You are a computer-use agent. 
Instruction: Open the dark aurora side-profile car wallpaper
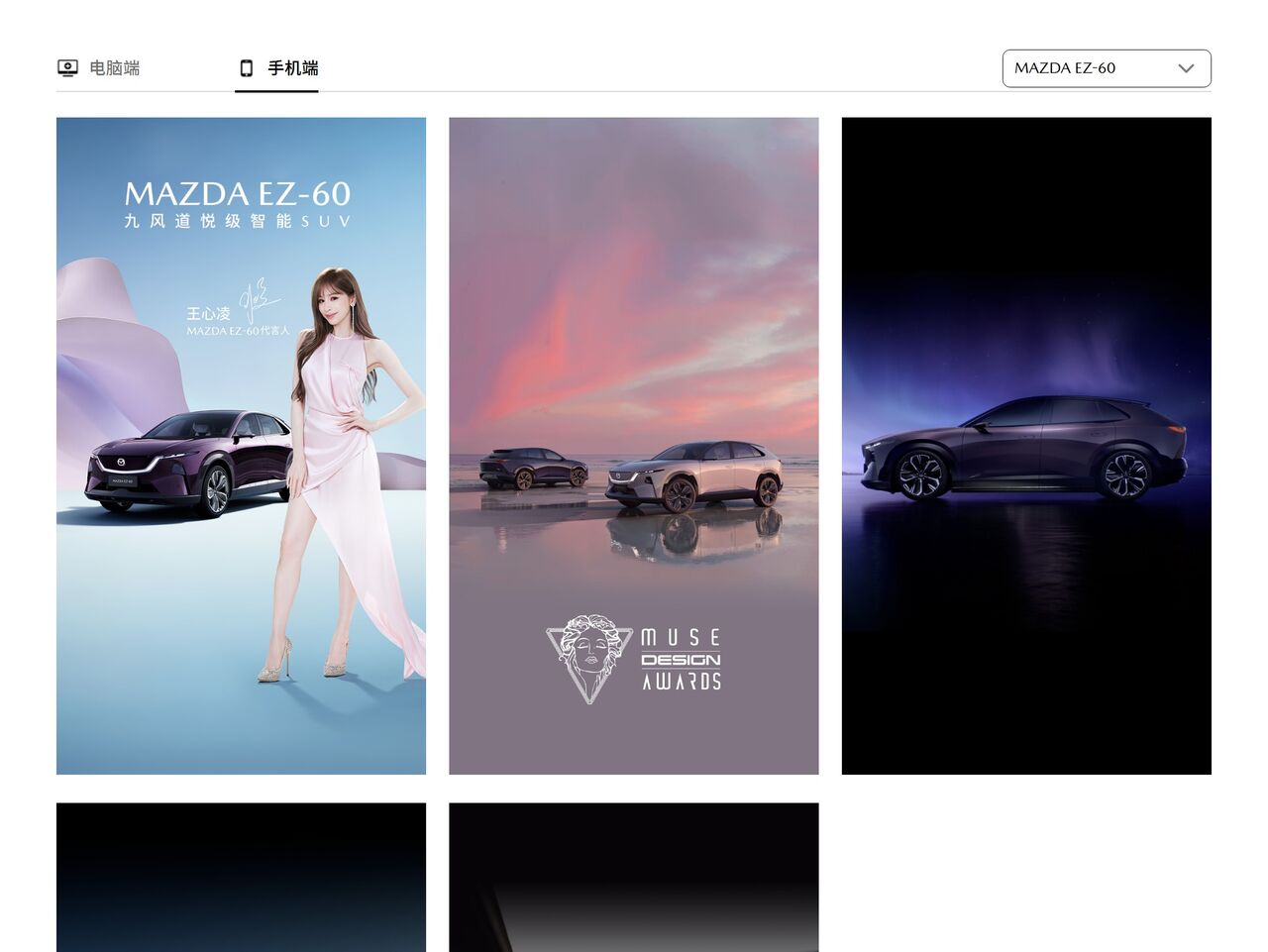pyautogui.click(x=1025, y=446)
